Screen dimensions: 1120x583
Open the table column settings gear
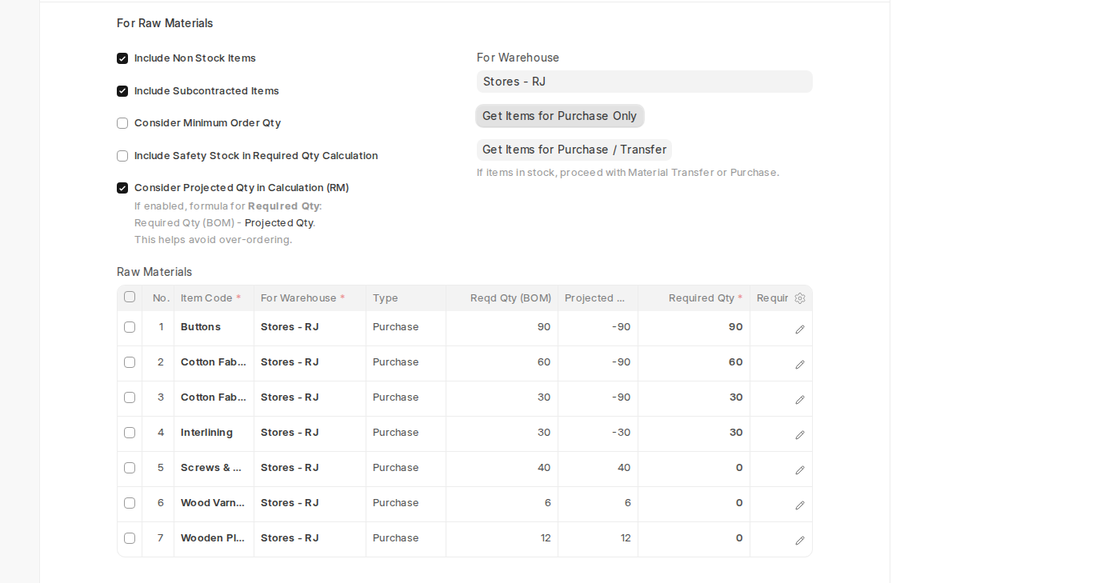tap(800, 299)
